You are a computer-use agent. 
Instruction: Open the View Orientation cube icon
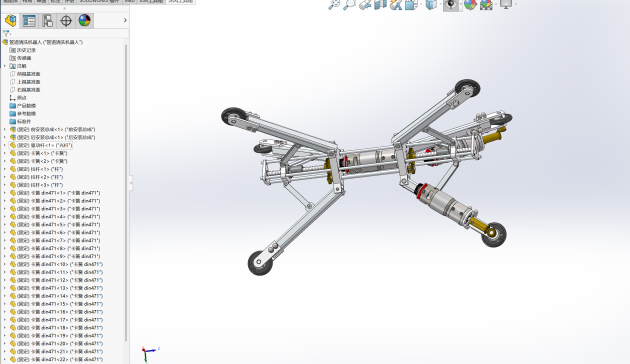[411, 4]
